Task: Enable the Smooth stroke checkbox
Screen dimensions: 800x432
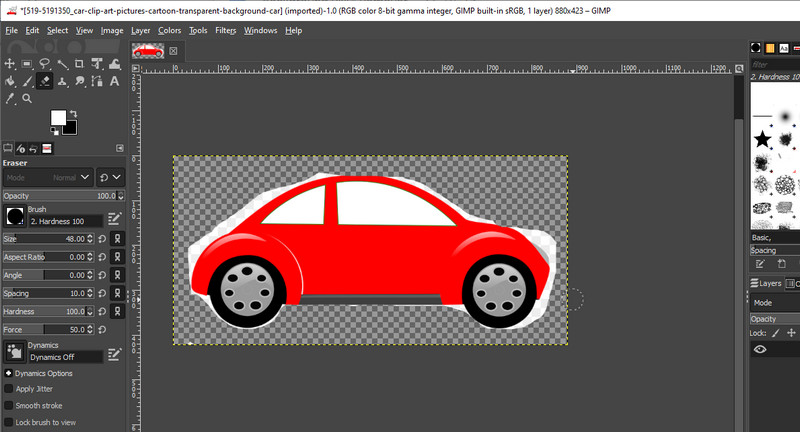Action: point(9,405)
